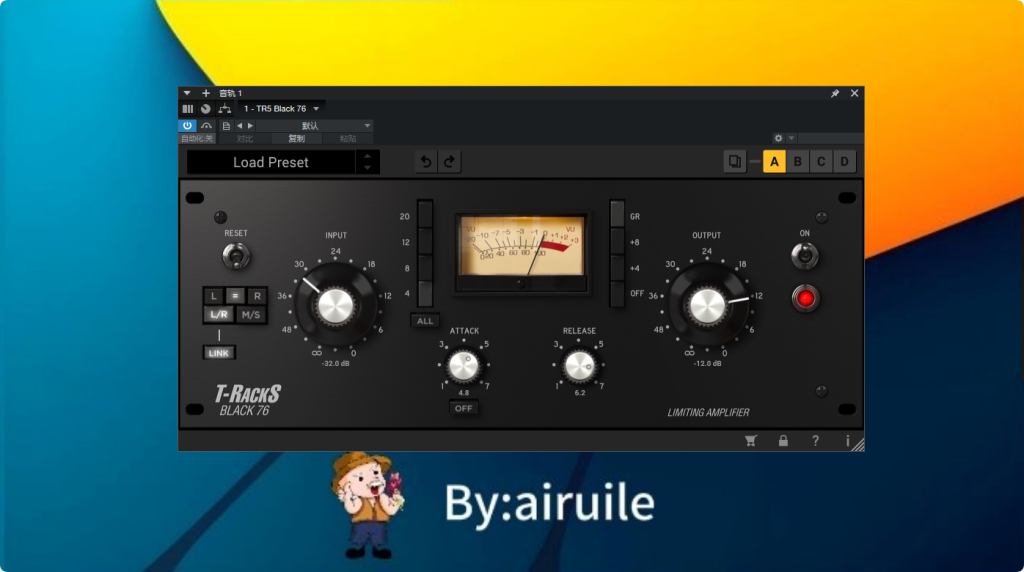Click the 粘贴 paste button
The height and width of the screenshot is (572, 1024).
click(347, 138)
